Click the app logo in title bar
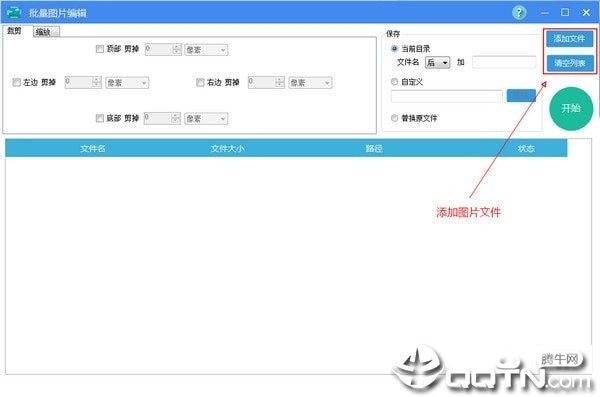The image size is (600, 397). click(x=14, y=13)
